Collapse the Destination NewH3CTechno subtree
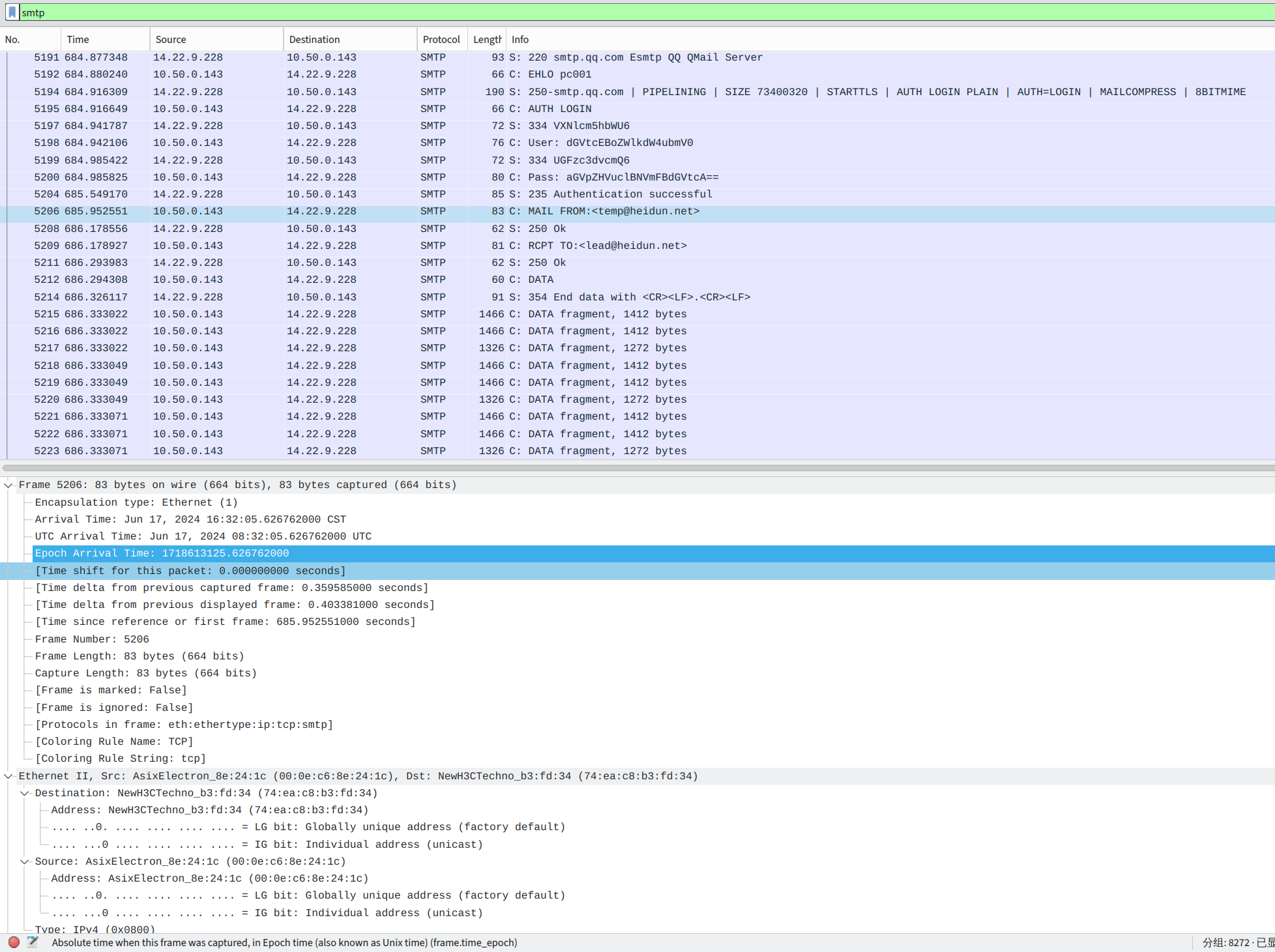This screenshot has width=1275, height=952. 25,793
